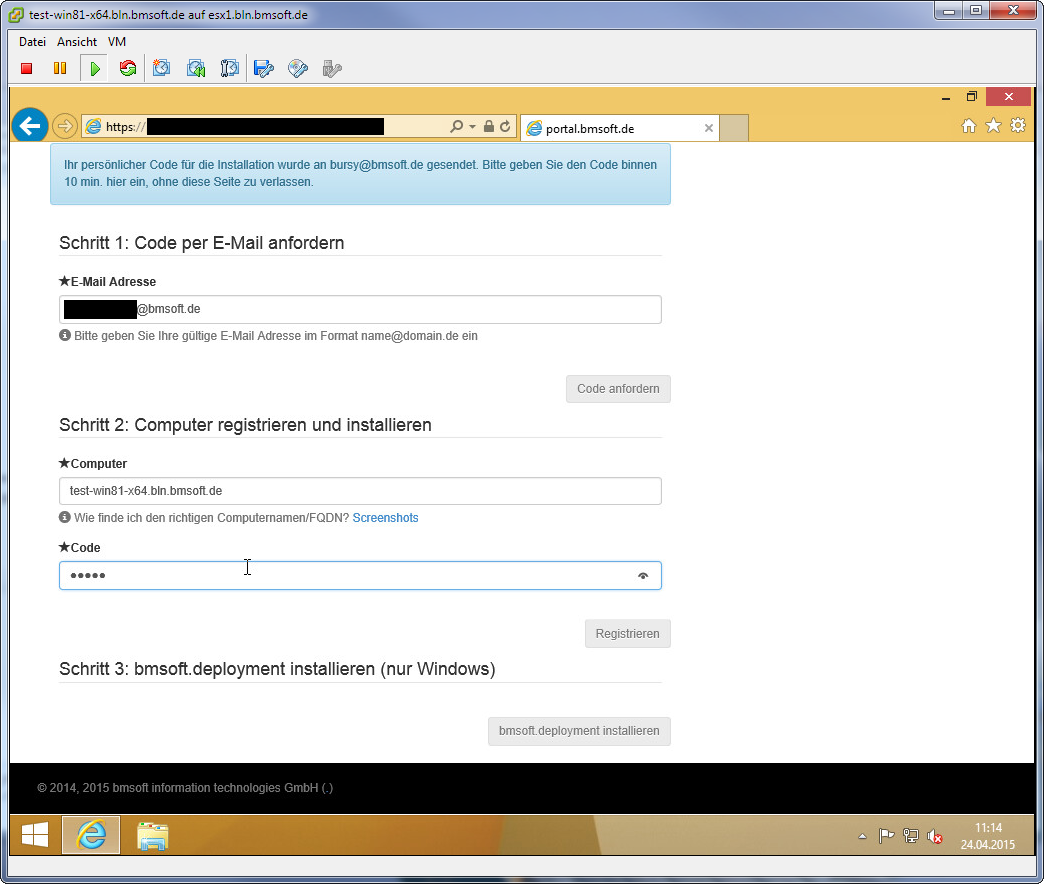Click the Registrieren button
Image resolution: width=1044 pixels, height=884 pixels.
pos(627,634)
